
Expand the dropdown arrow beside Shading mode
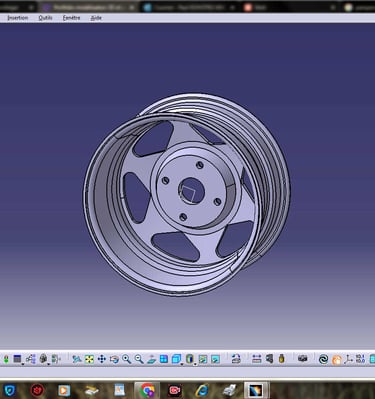tap(195, 364)
